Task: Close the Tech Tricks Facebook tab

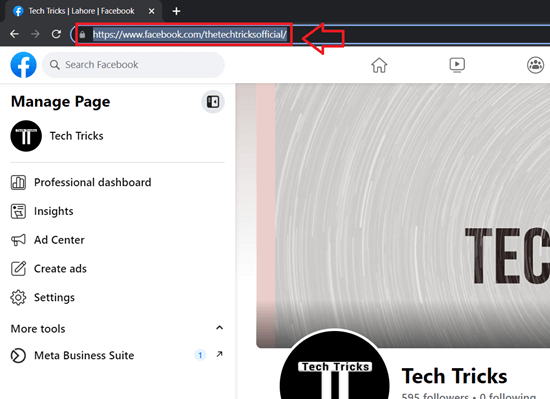Action: click(x=152, y=12)
